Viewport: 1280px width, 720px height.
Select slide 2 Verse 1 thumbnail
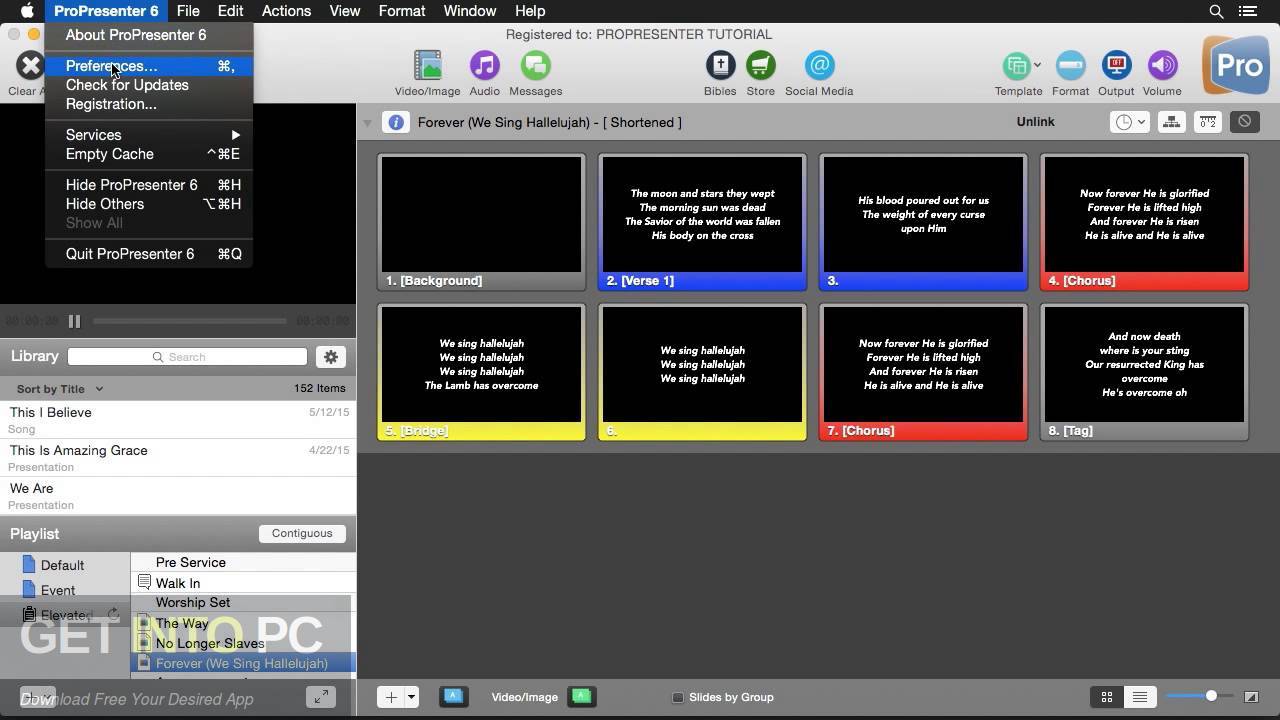click(x=702, y=222)
